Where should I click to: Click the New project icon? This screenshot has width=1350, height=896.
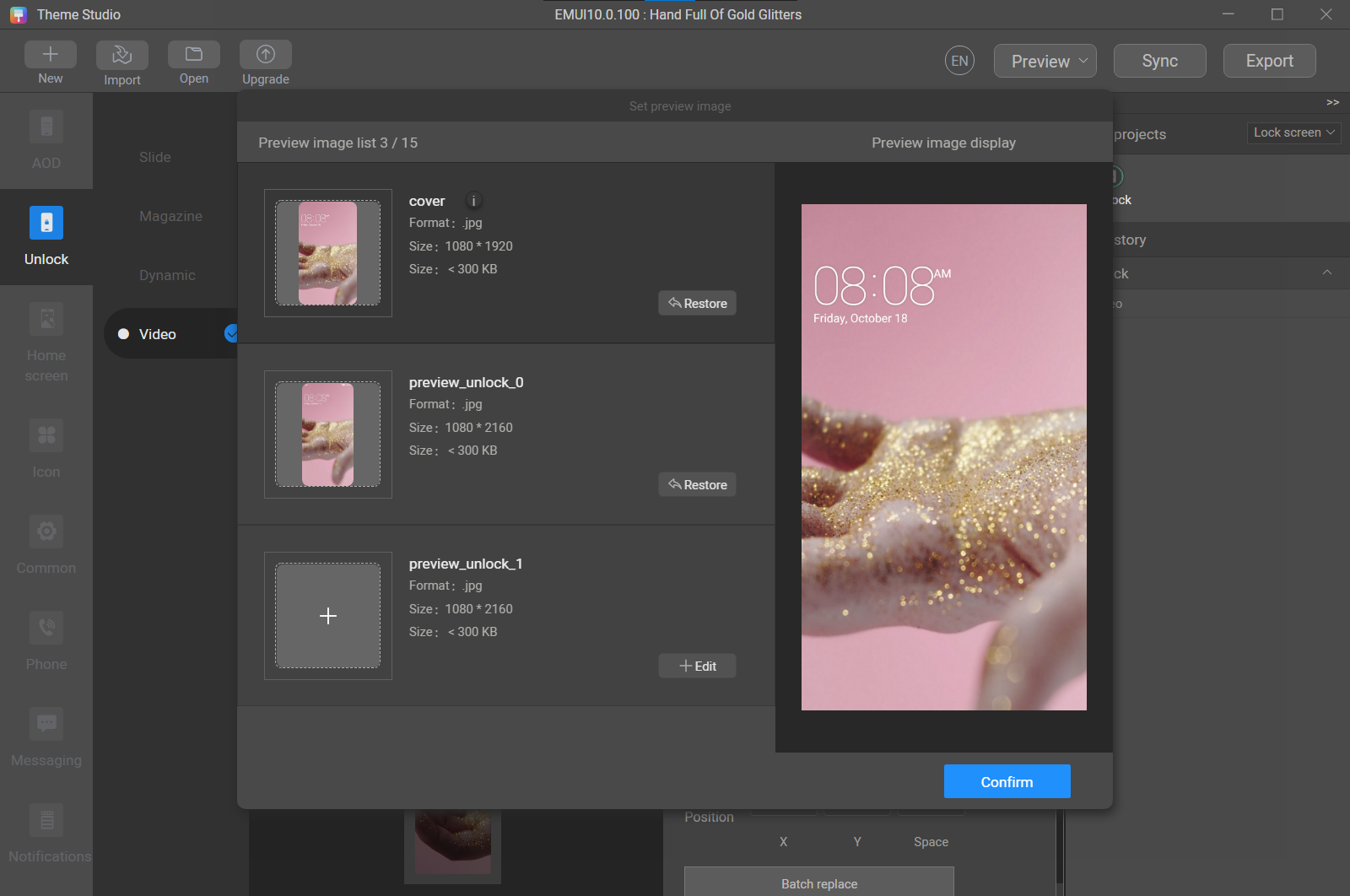tap(51, 55)
